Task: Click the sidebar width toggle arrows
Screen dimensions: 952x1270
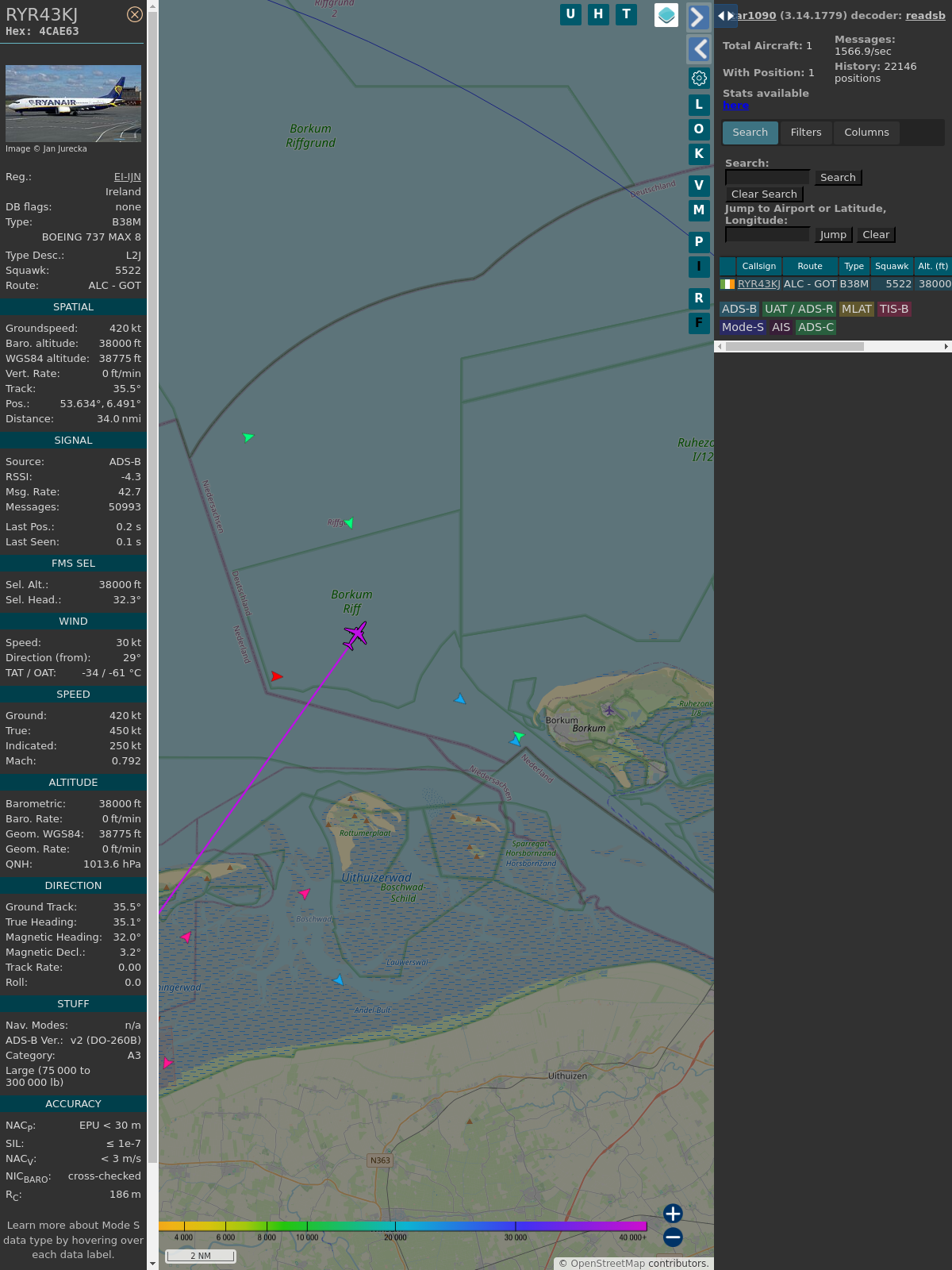Action: (x=725, y=16)
